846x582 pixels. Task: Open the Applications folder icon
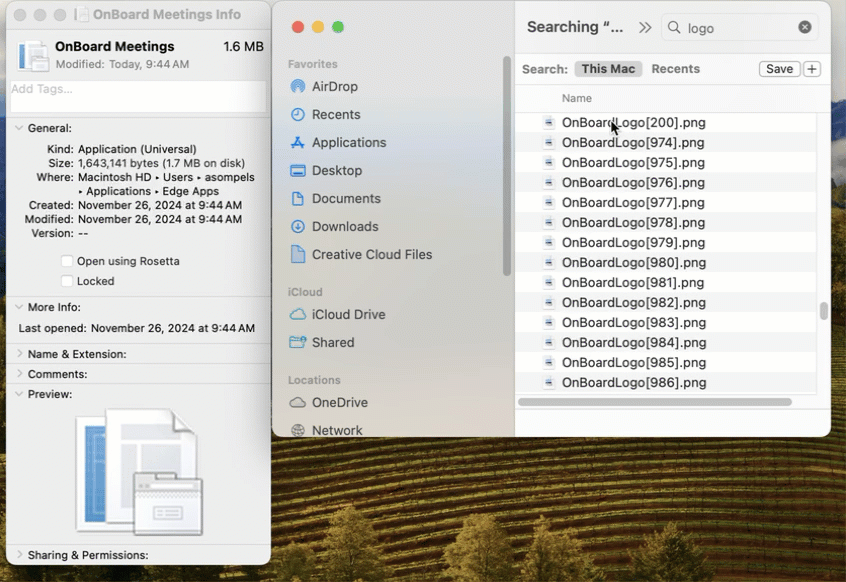[x=297, y=143]
